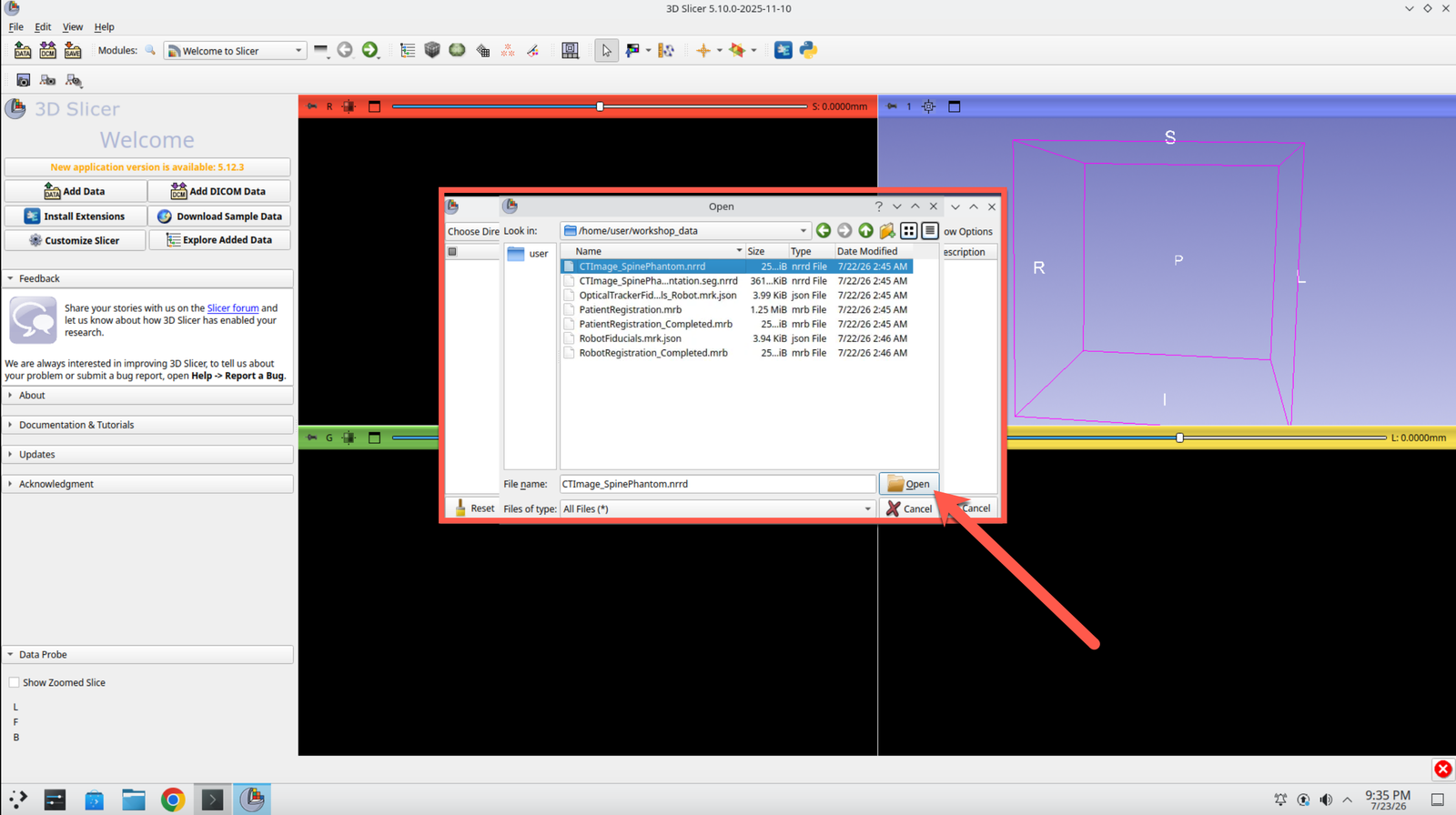Open the Volume Rendering cube icon

pyautogui.click(x=432, y=51)
